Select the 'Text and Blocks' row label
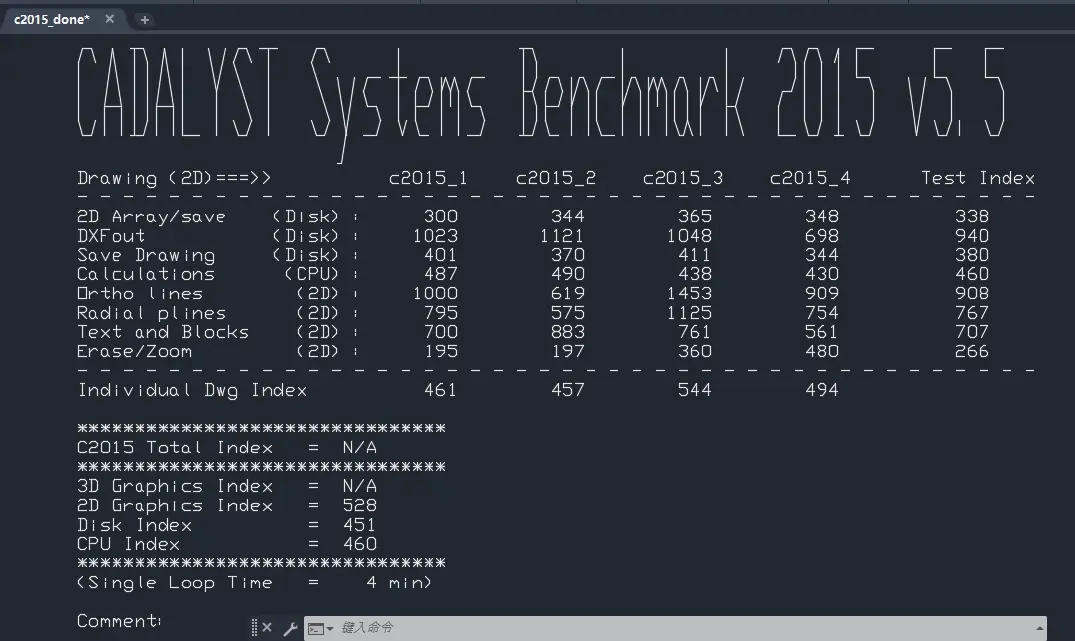This screenshot has height=641, width=1075. [162, 332]
